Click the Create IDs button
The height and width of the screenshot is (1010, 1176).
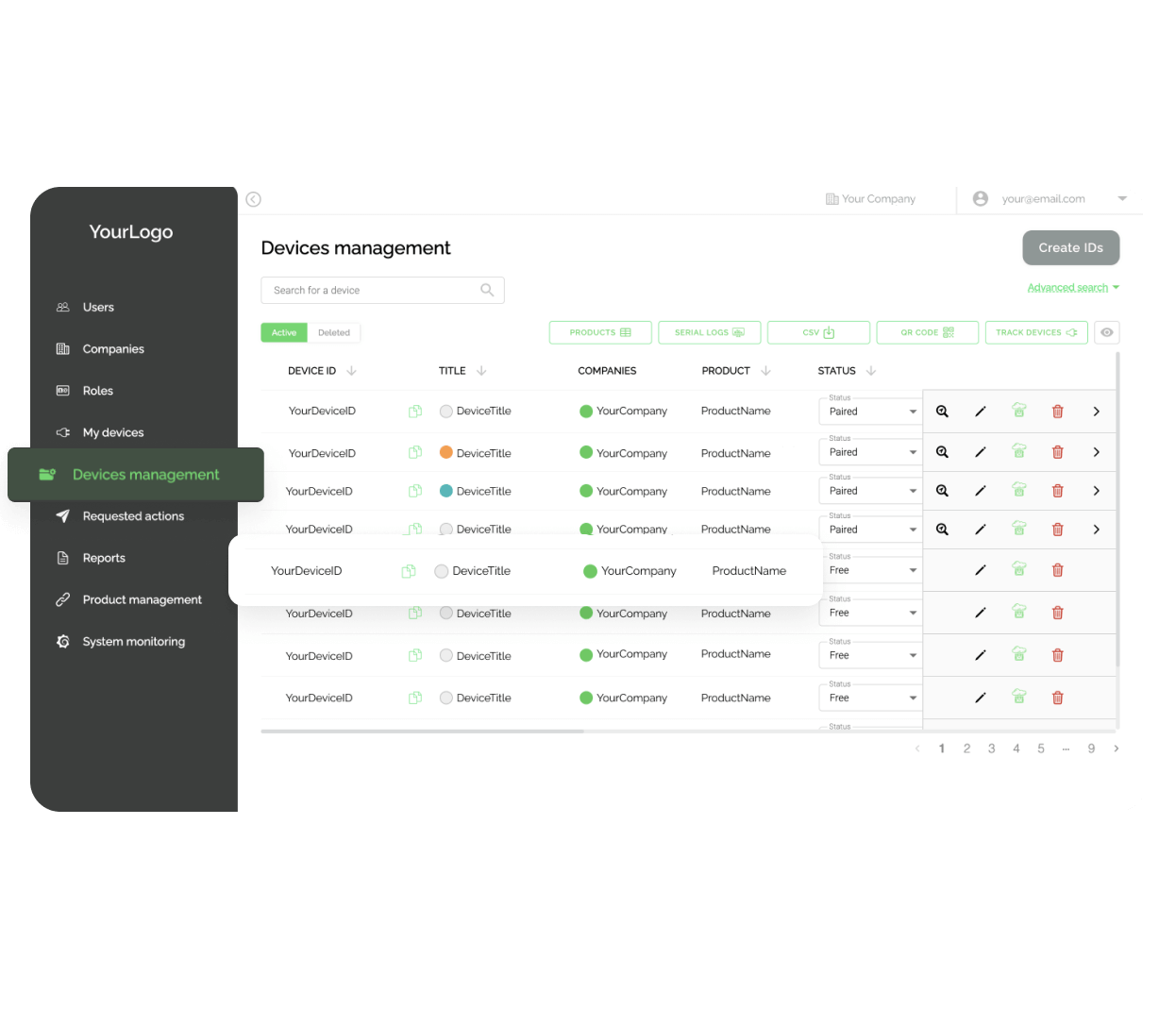coord(1070,247)
